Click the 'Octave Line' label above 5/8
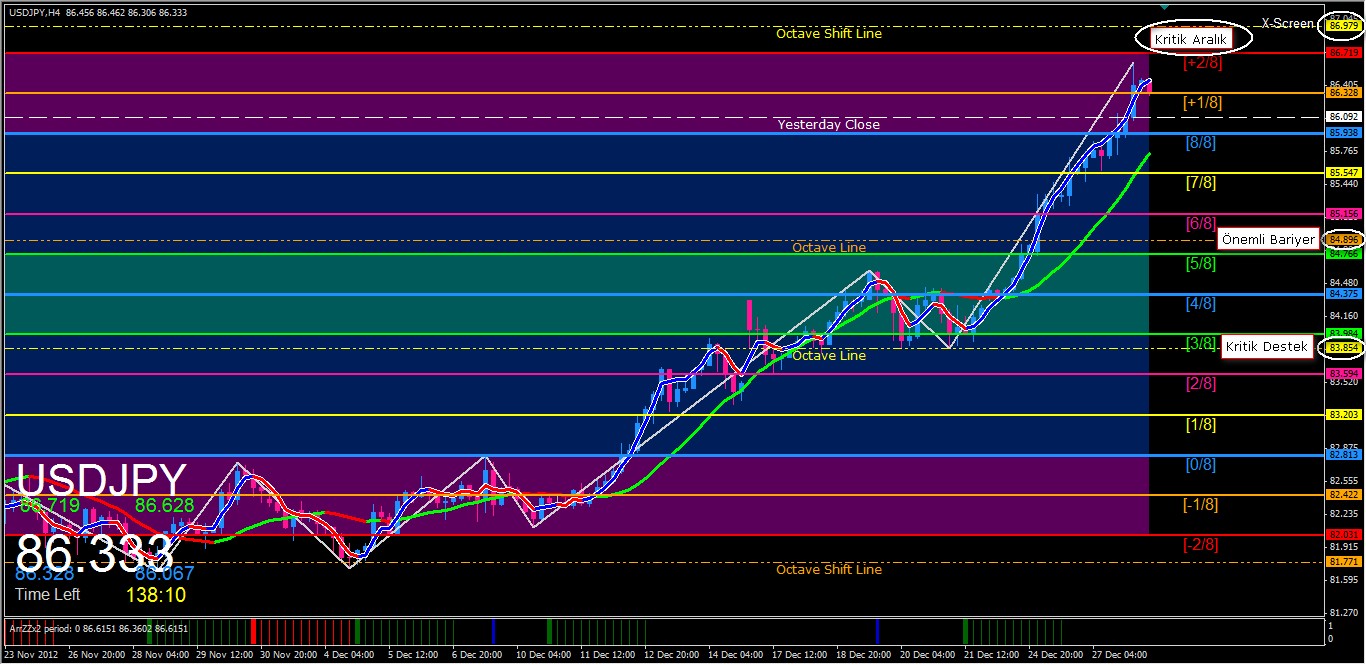This screenshot has width=1366, height=665. 828,247
